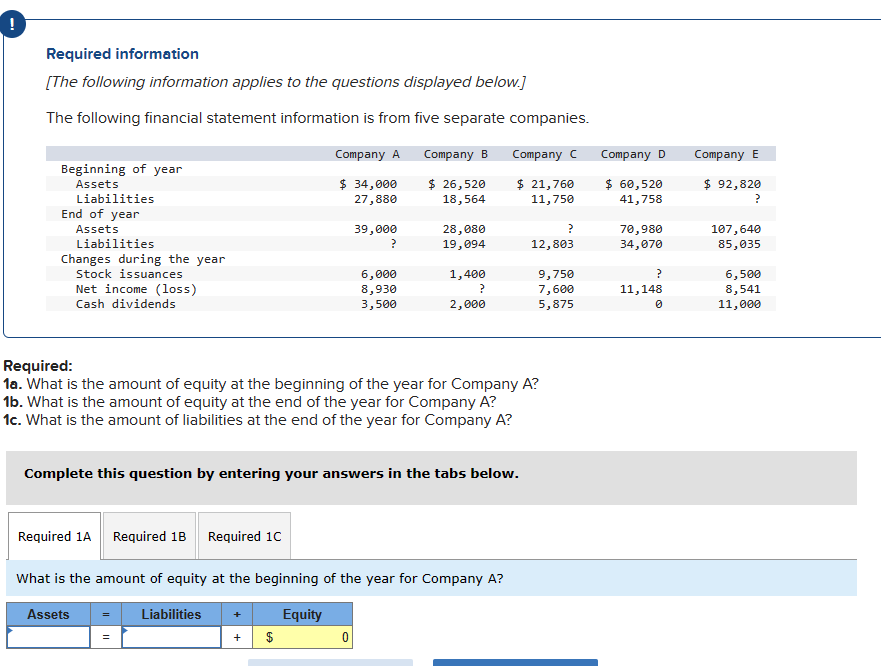Select Company B beginning assets $ 26,520
The height and width of the screenshot is (666, 881).
pos(457,184)
